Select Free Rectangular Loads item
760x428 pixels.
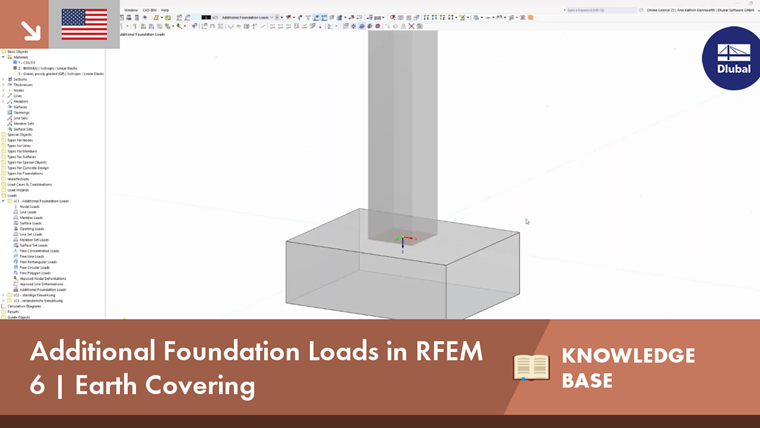38,262
